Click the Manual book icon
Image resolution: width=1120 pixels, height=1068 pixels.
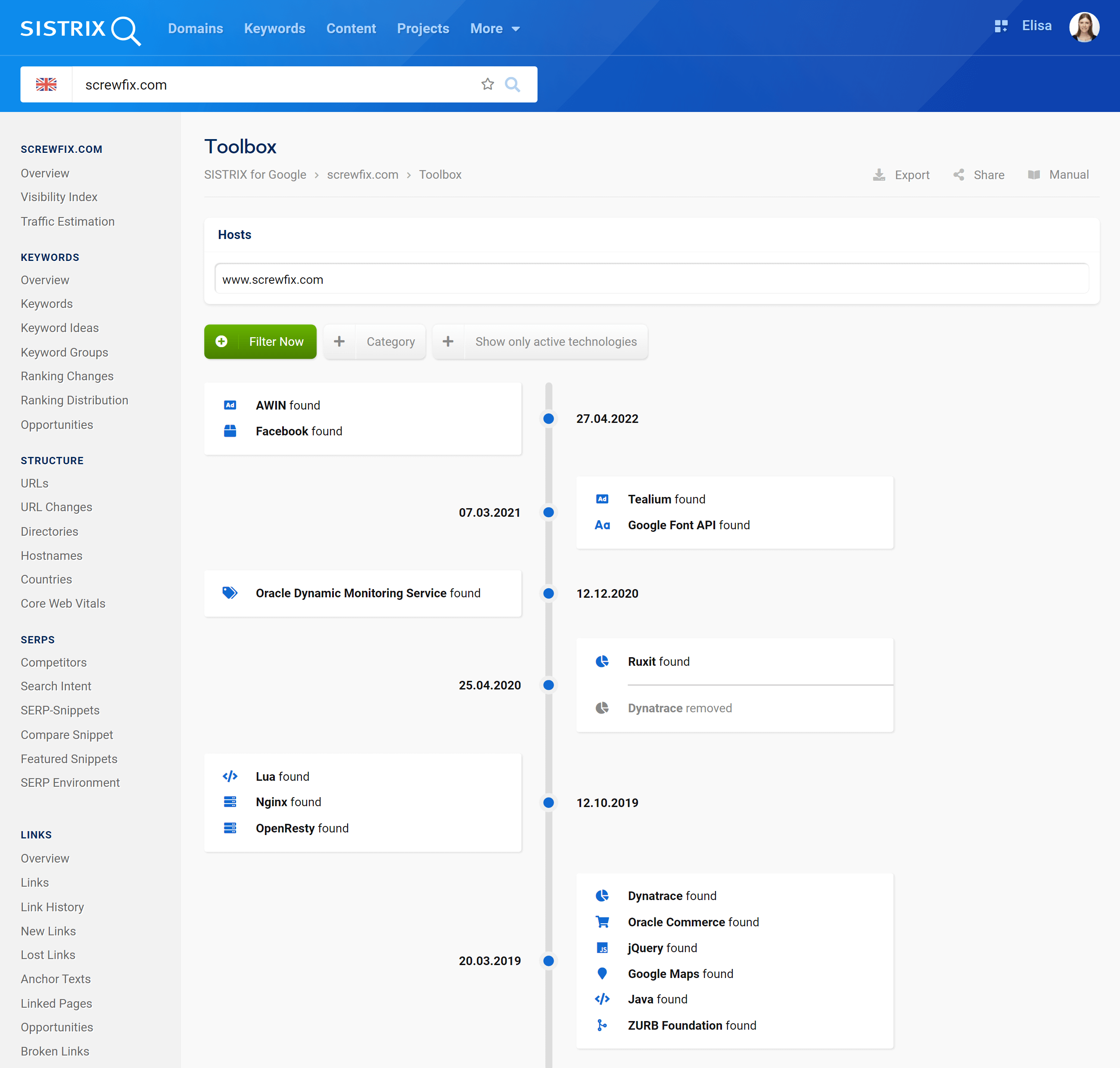pyautogui.click(x=1034, y=175)
